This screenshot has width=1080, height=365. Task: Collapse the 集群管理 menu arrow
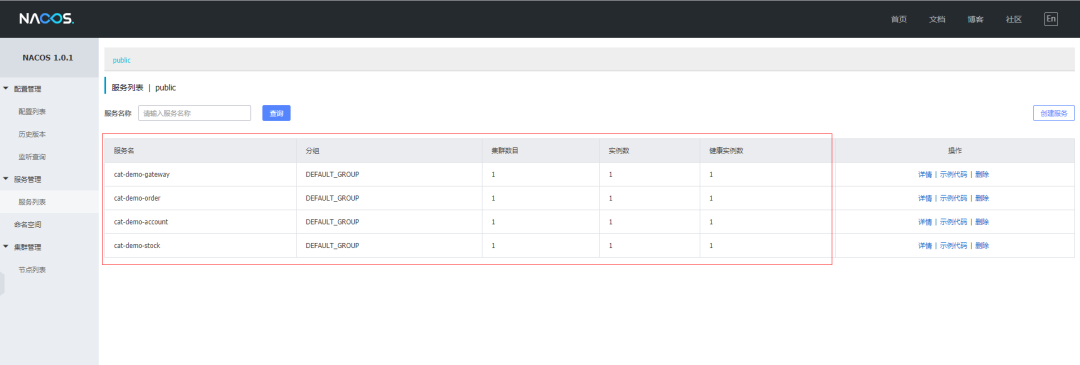click(x=6, y=247)
